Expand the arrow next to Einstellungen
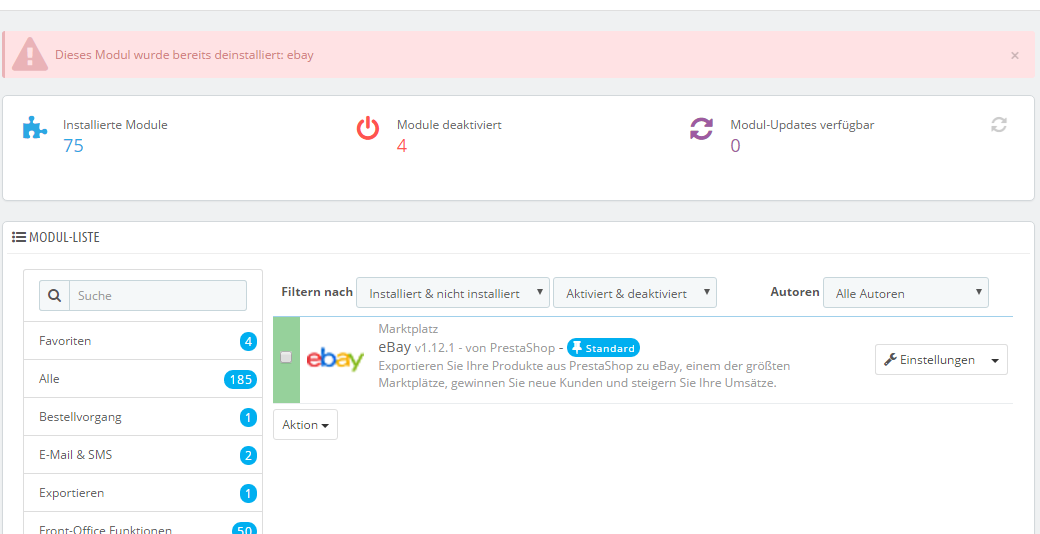Screen dimensions: 1040x534 [995, 360]
